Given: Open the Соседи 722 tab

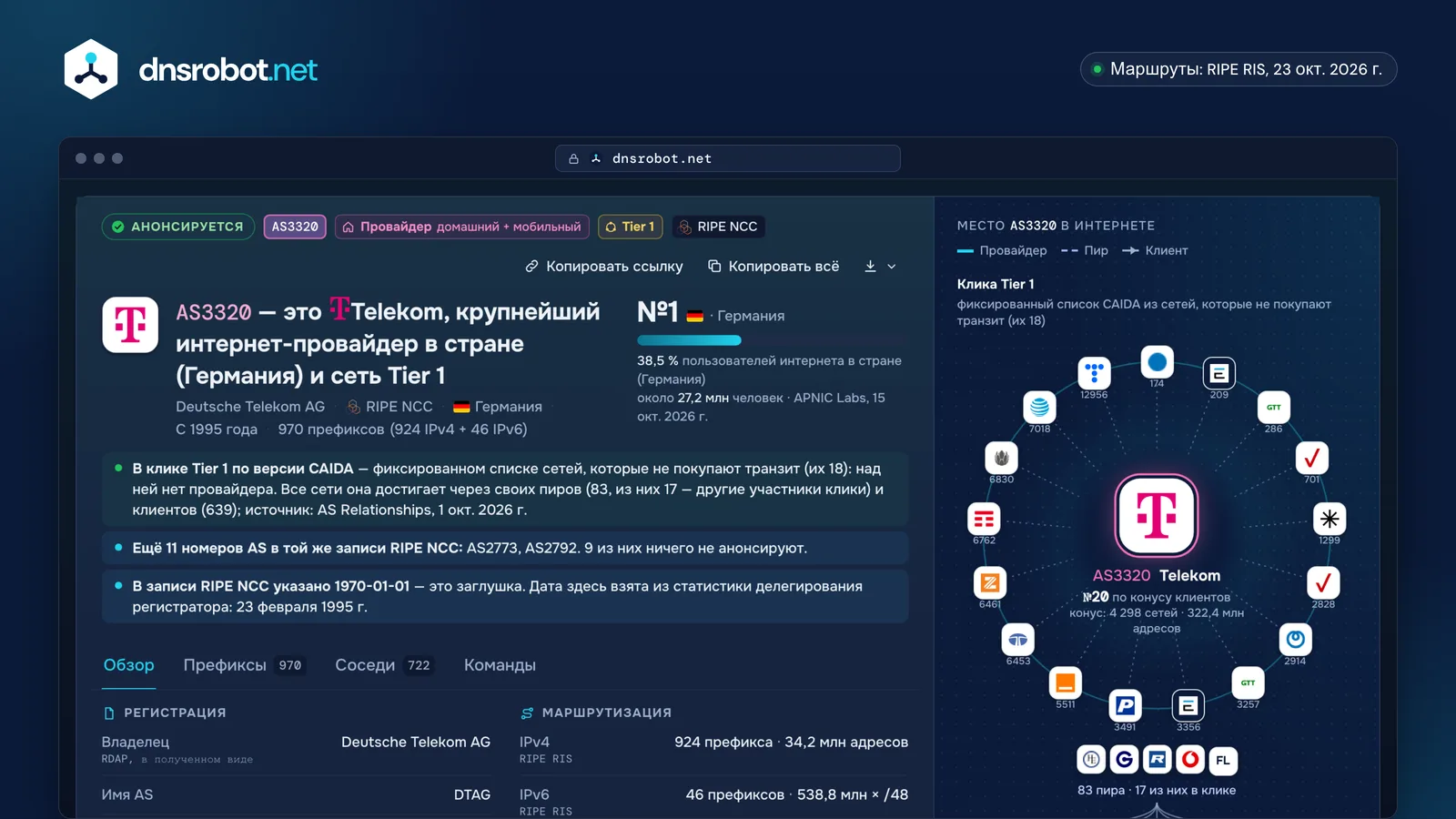Looking at the screenshot, I should point(384,665).
